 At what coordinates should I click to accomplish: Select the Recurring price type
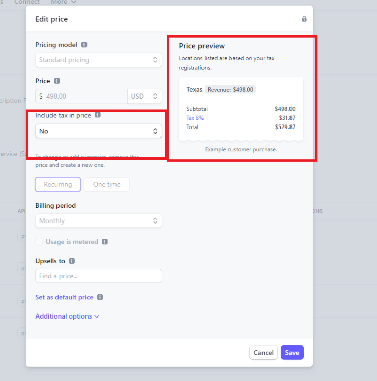point(58,184)
